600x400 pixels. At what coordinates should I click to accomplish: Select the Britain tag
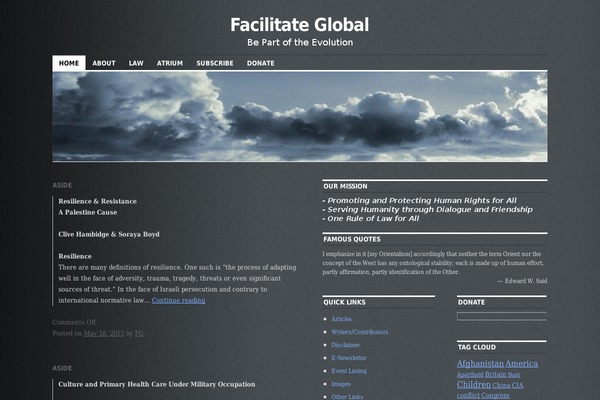[x=496, y=374]
